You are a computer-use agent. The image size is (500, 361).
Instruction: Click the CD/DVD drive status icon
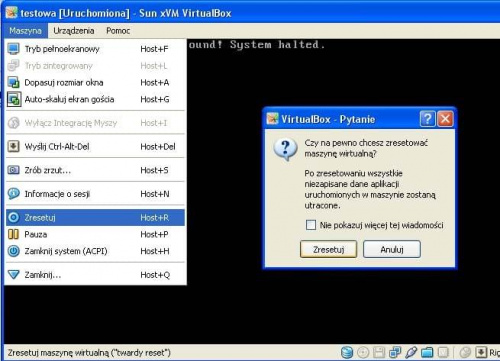click(x=363, y=352)
